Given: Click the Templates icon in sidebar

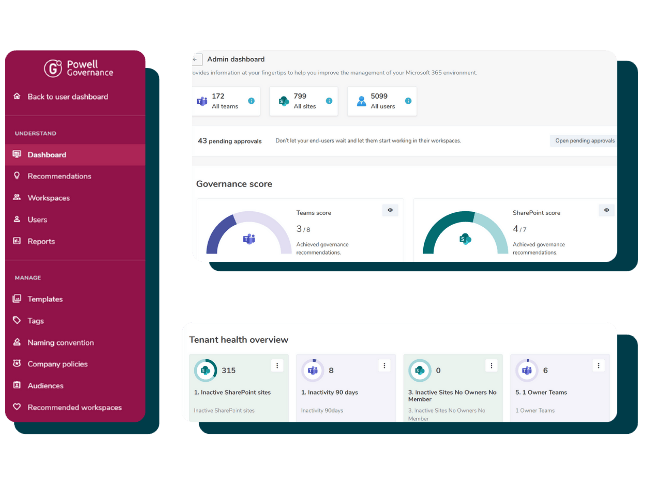Looking at the screenshot, I should pyautogui.click(x=17, y=299).
